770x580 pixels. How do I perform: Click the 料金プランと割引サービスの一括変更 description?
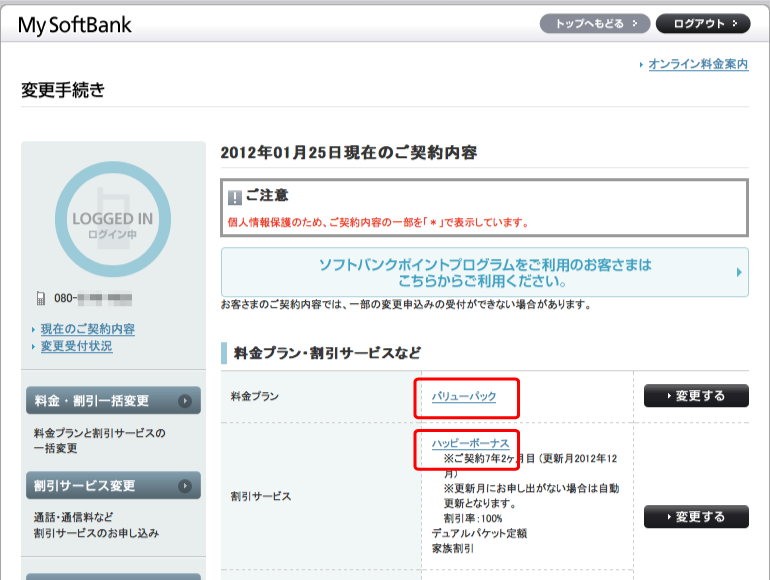point(100,441)
